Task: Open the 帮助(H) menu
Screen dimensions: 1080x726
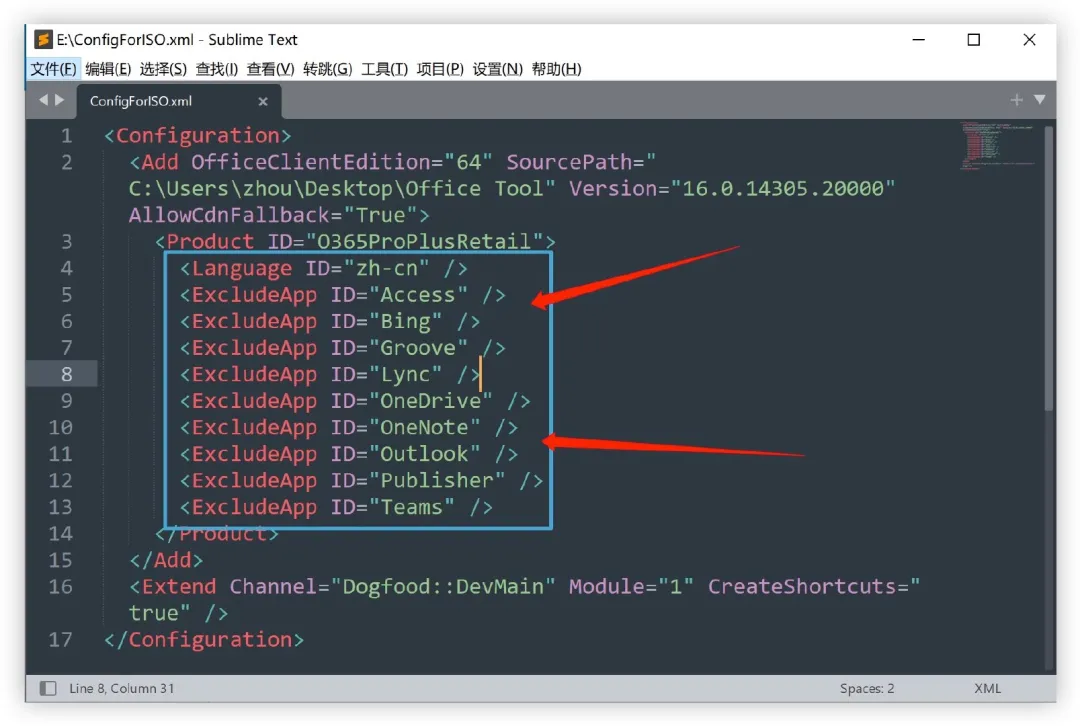Action: coord(557,69)
